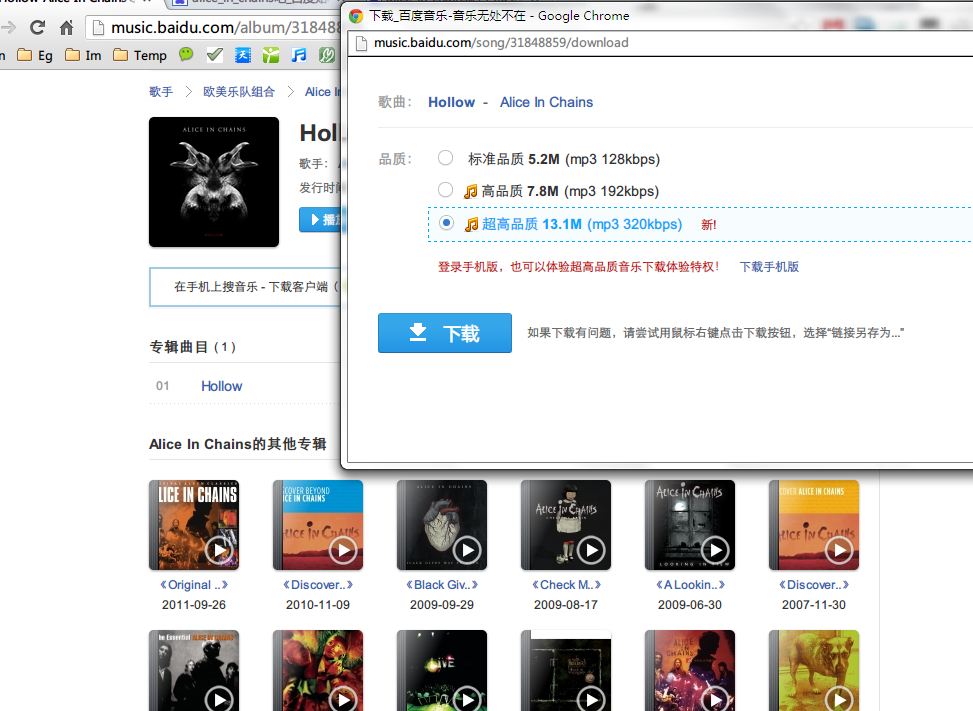The height and width of the screenshot is (711, 973).
Task: Open the 《Discover..》 2010 album title link
Action: tap(318, 584)
